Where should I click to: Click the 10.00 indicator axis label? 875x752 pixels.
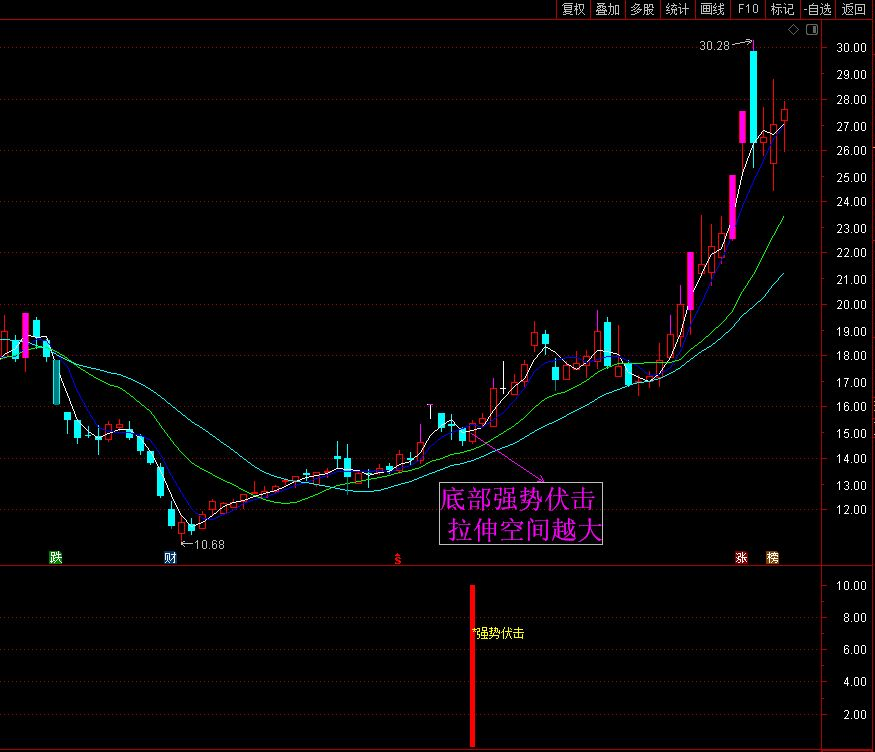point(852,585)
